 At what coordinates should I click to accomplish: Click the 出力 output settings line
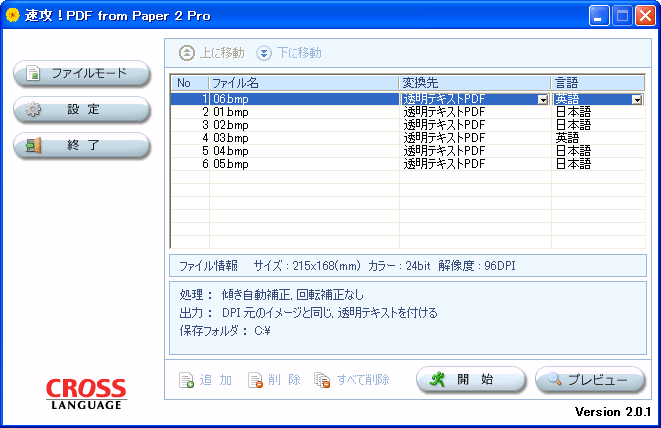(x=309, y=313)
